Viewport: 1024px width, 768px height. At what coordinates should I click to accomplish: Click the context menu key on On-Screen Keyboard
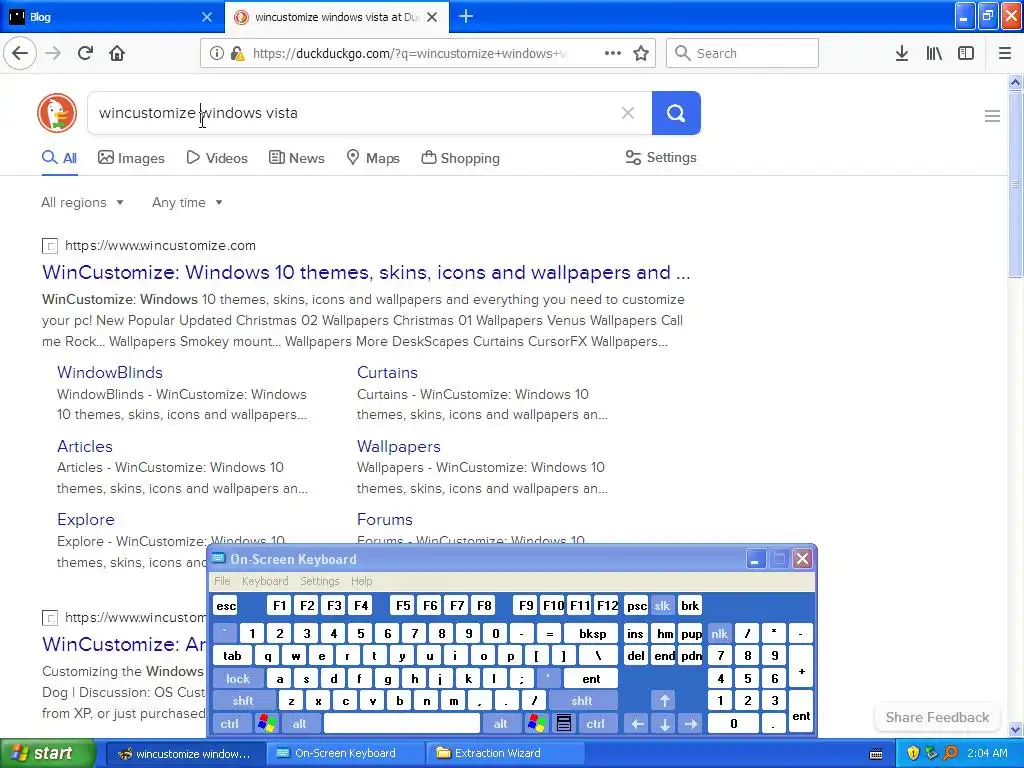pyautogui.click(x=564, y=723)
